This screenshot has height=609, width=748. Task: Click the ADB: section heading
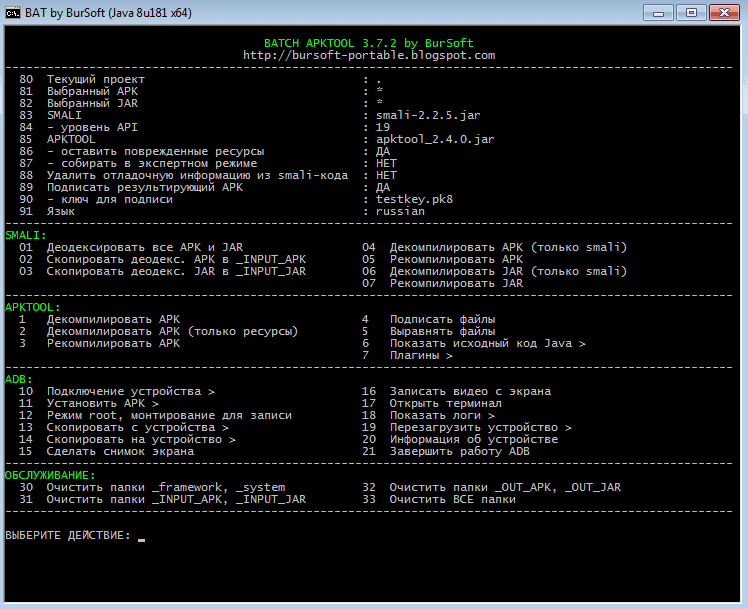pyautogui.click(x=19, y=380)
